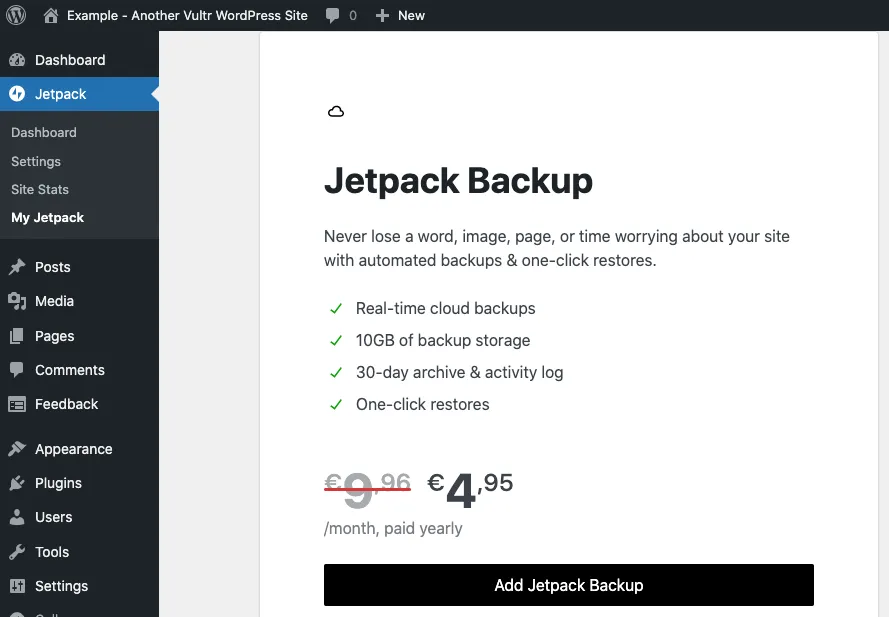
Task: Click the Plugins plug icon
Action: 17,483
